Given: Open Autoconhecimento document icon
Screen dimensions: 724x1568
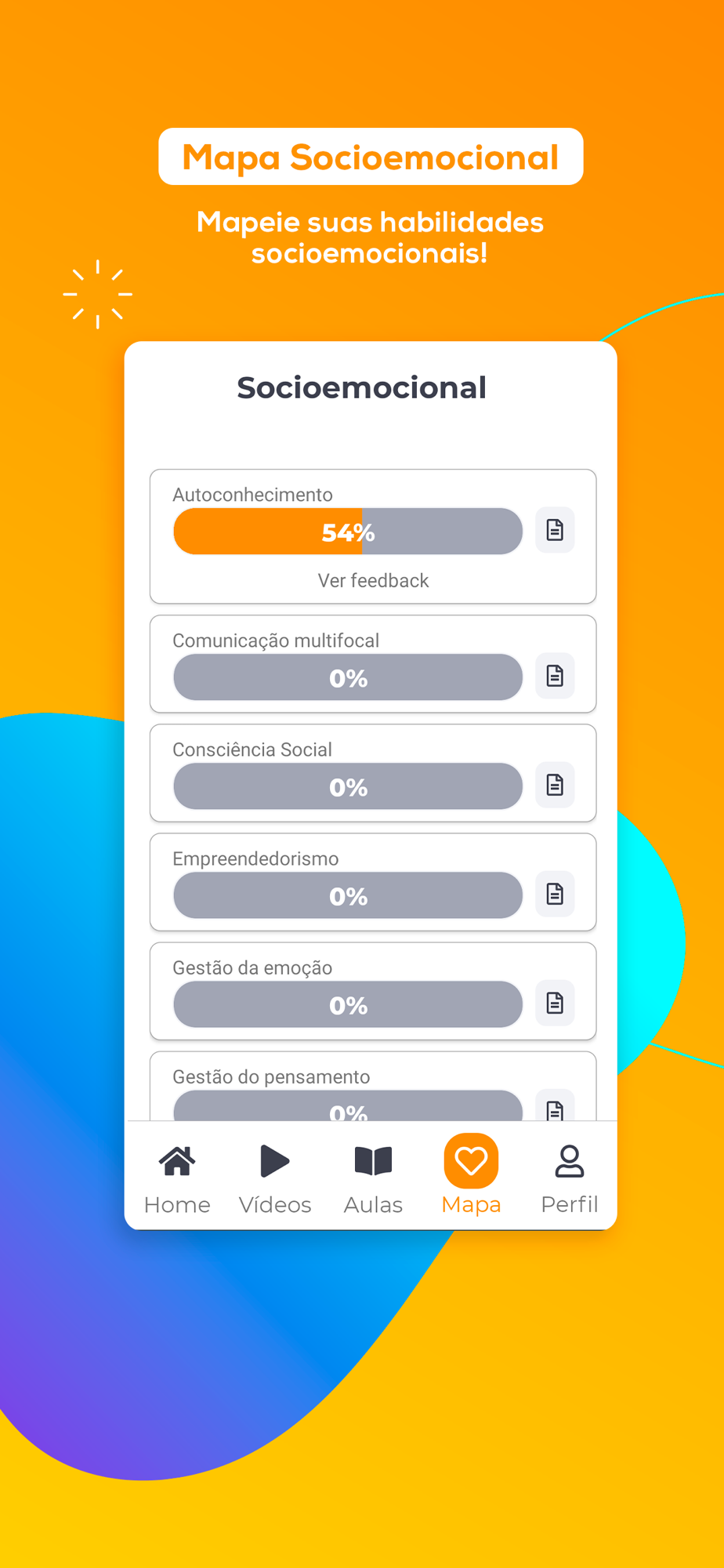Looking at the screenshot, I should tap(555, 531).
